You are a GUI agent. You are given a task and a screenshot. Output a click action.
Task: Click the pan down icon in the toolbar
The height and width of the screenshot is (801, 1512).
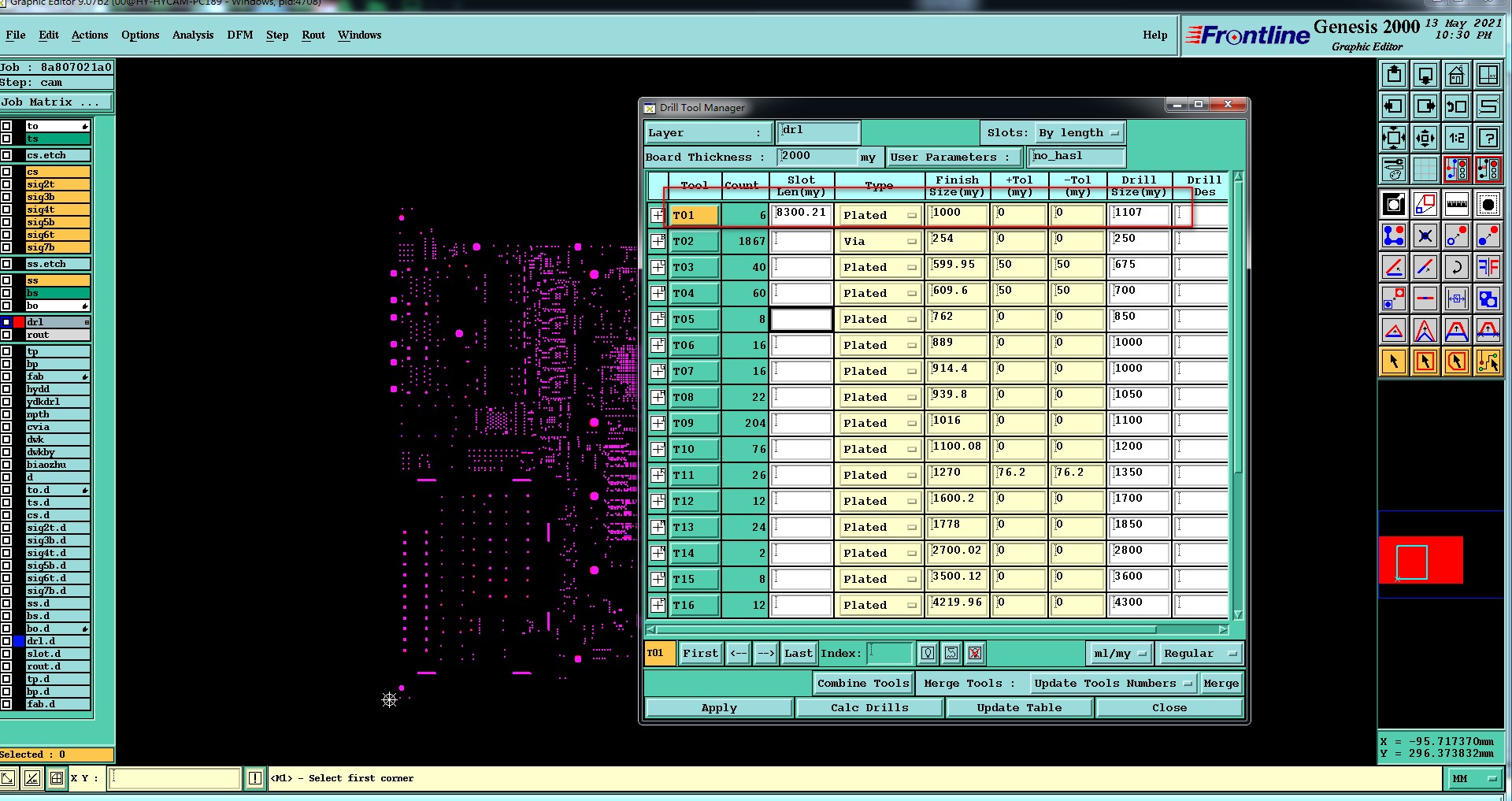click(1425, 75)
